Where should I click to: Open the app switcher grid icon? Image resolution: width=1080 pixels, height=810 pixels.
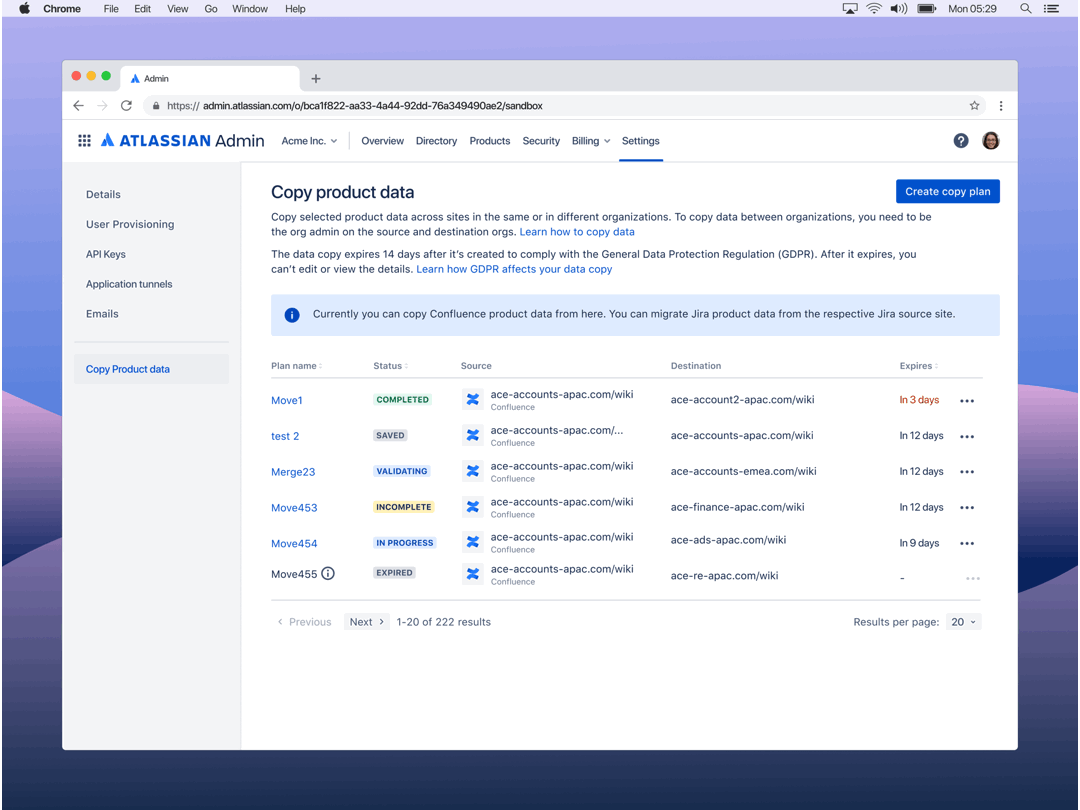pyautogui.click(x=84, y=141)
